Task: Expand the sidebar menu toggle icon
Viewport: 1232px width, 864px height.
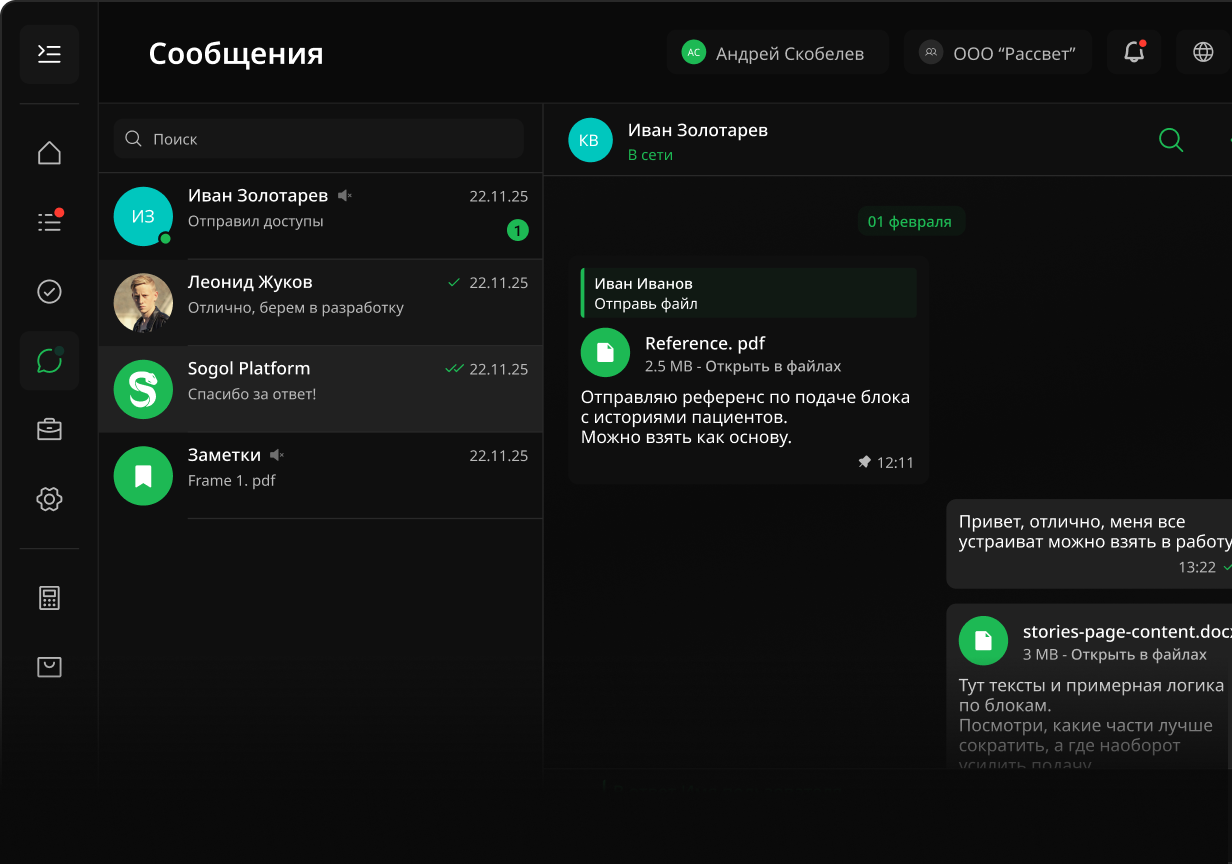Action: point(49,54)
